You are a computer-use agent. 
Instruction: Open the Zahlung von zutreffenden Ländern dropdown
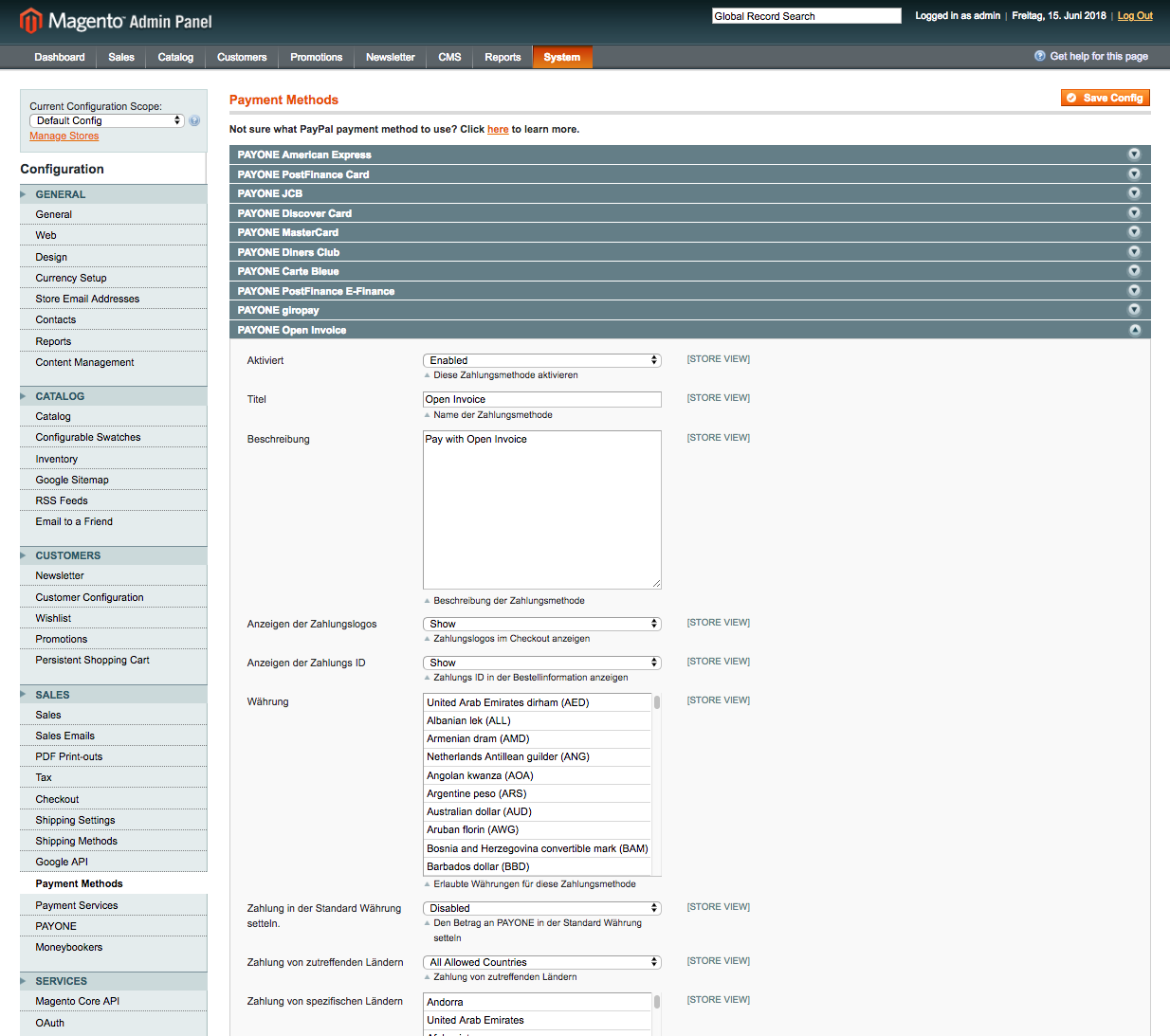[x=541, y=961]
